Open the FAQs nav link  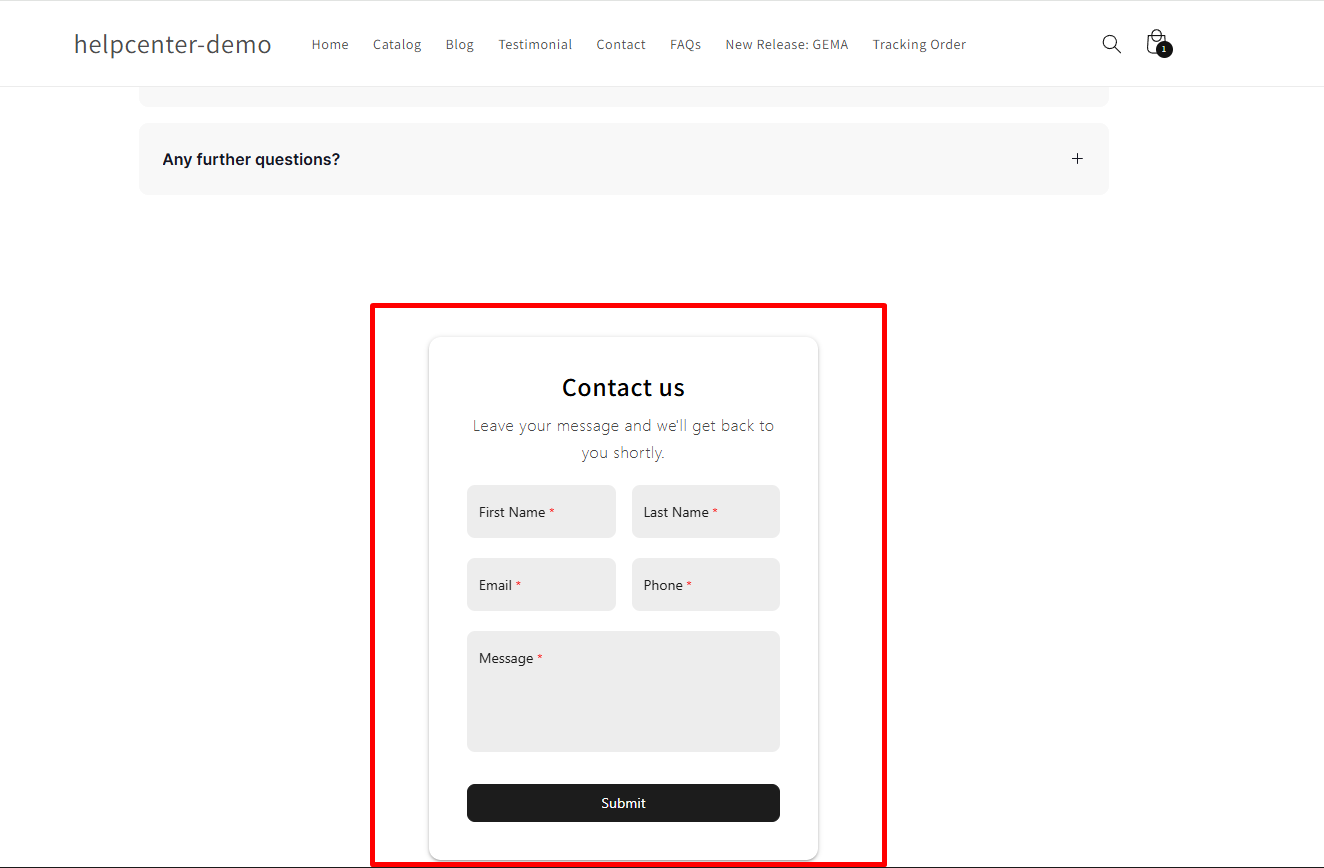685,45
